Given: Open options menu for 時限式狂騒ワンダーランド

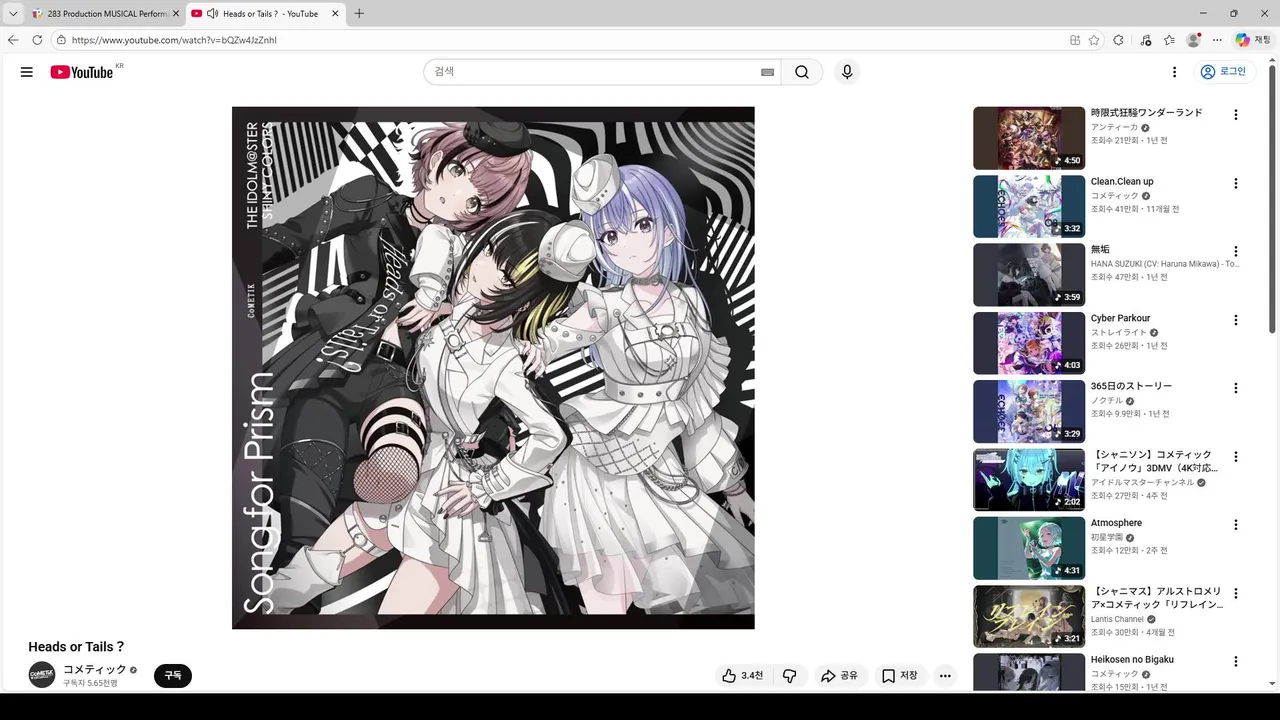Looking at the screenshot, I should click(x=1236, y=115).
